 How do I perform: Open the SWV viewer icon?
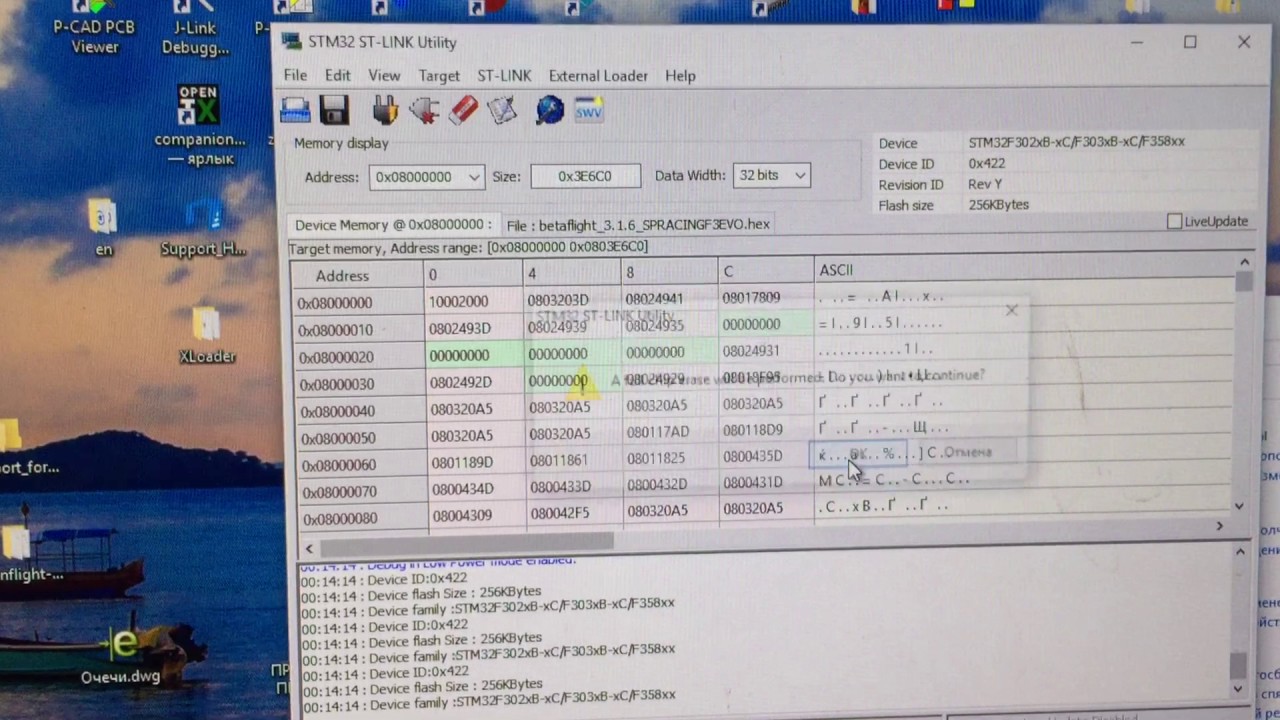coord(588,109)
